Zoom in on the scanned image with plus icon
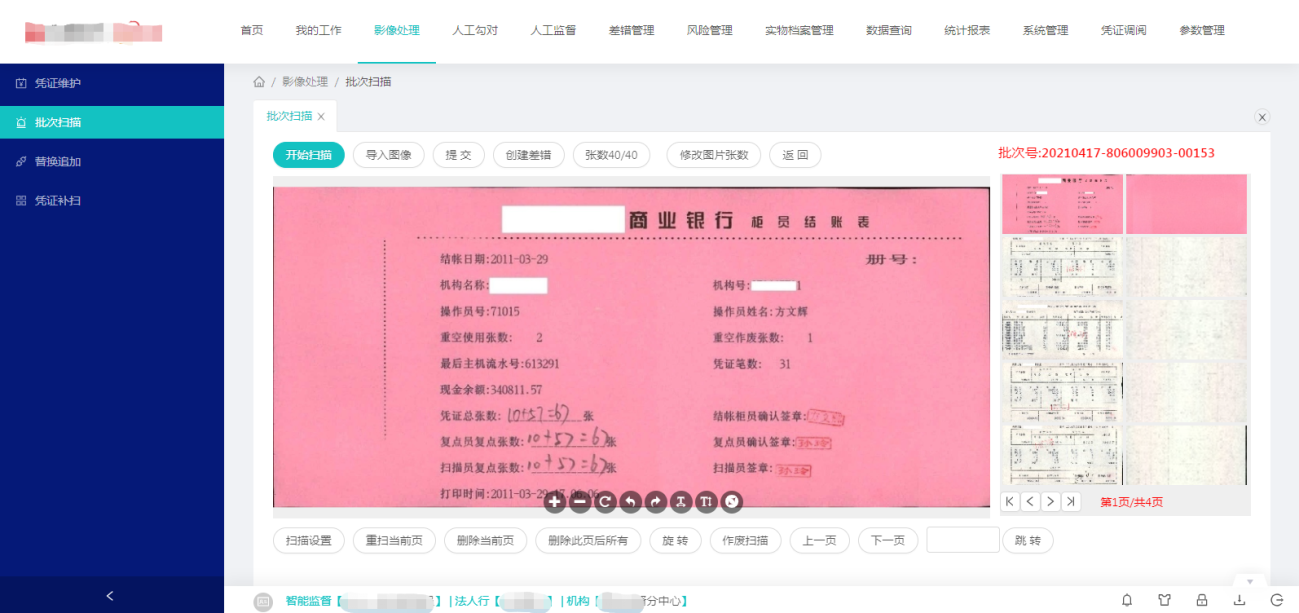The width and height of the screenshot is (1299, 613). point(555,502)
